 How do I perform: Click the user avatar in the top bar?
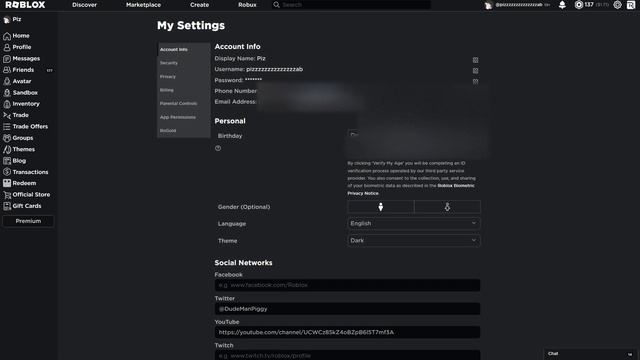(x=488, y=5)
